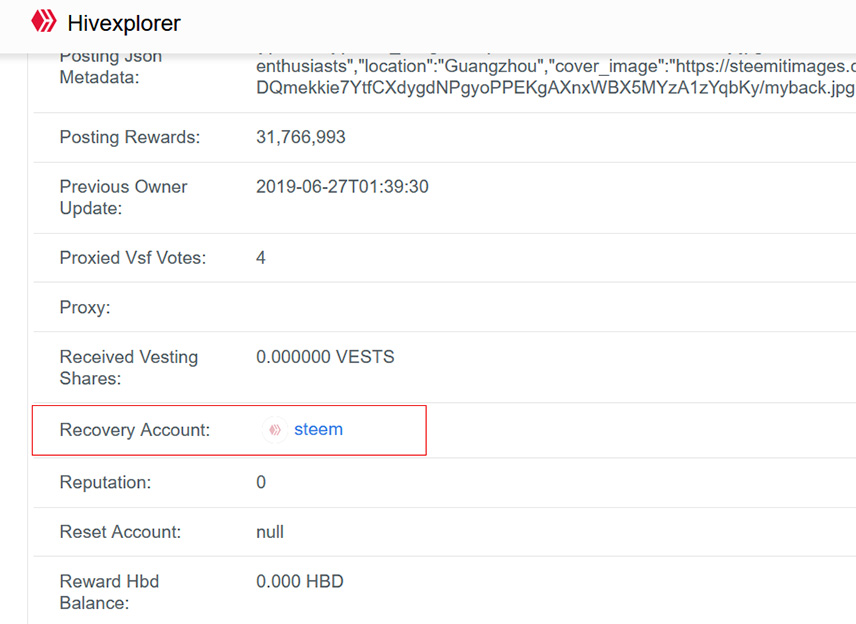Open the steem recovery account page
The height and width of the screenshot is (624, 856).
(318, 430)
